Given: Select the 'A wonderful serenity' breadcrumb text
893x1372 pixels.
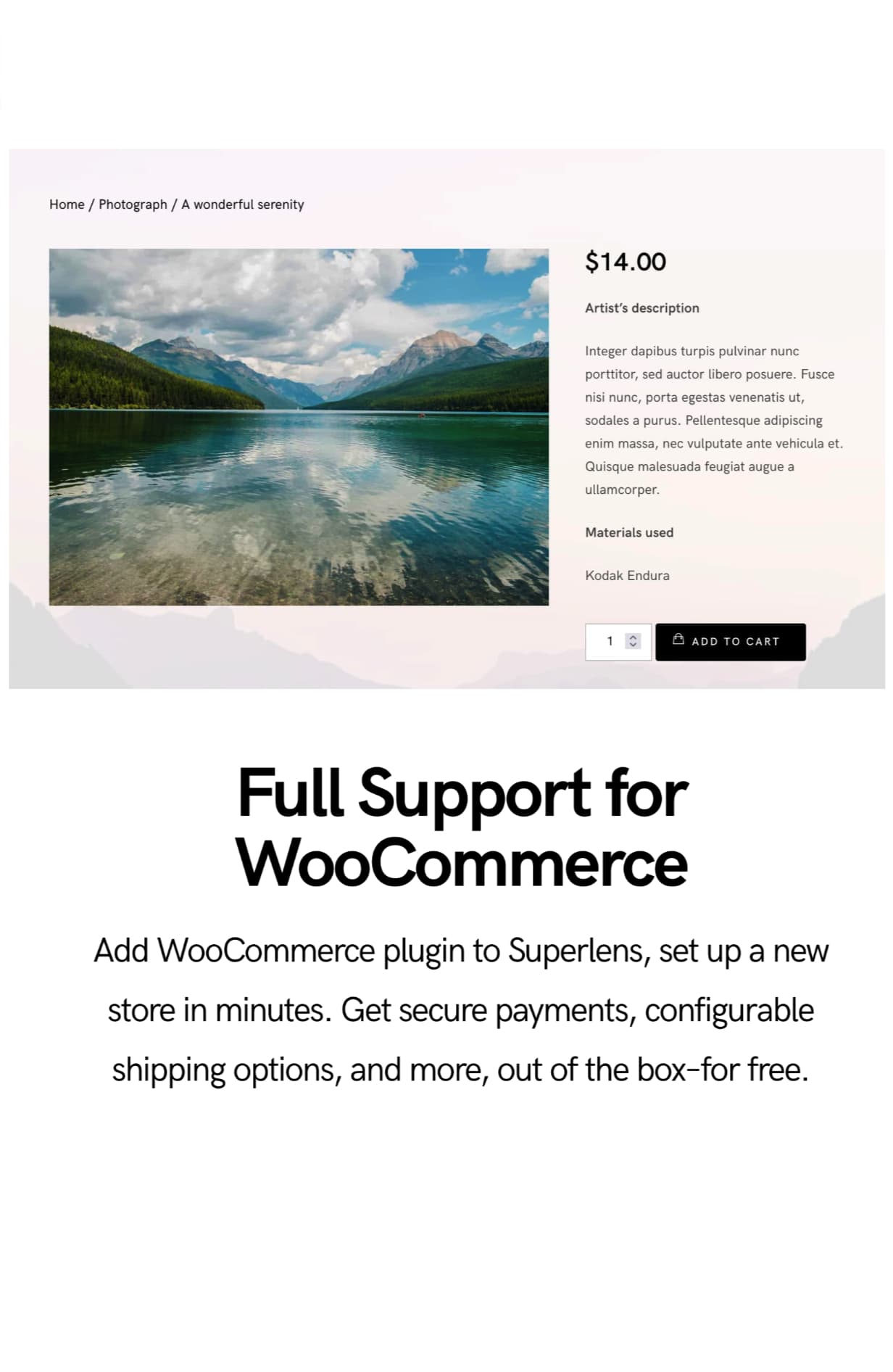Looking at the screenshot, I should [243, 204].
